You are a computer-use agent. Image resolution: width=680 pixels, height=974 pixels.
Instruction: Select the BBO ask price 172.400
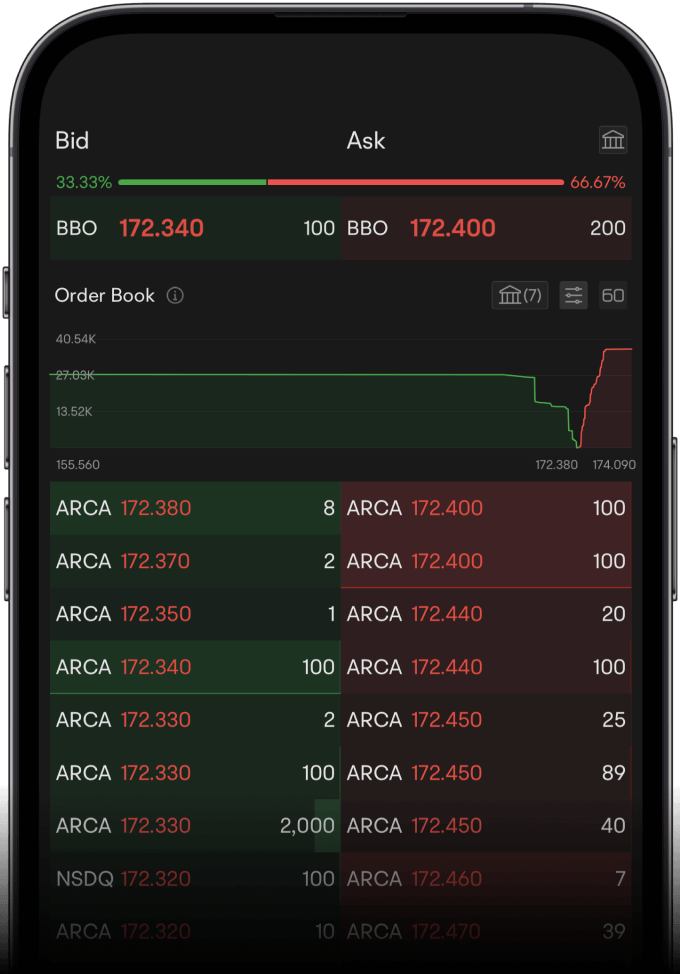click(x=453, y=228)
